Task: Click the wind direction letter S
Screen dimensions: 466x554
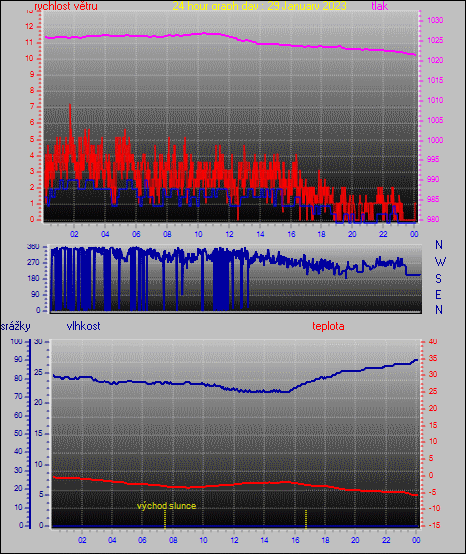Action: click(438, 279)
